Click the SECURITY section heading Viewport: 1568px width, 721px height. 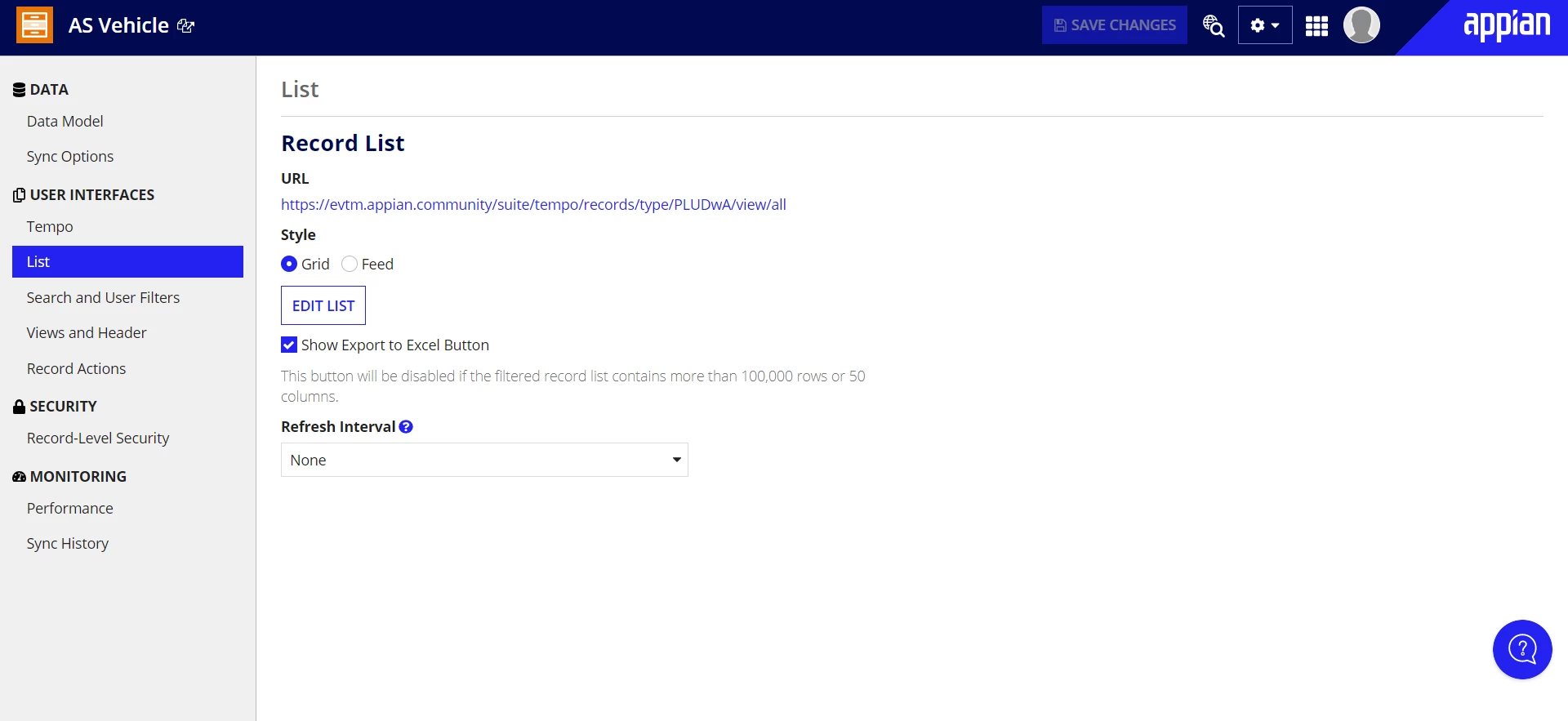pos(64,406)
